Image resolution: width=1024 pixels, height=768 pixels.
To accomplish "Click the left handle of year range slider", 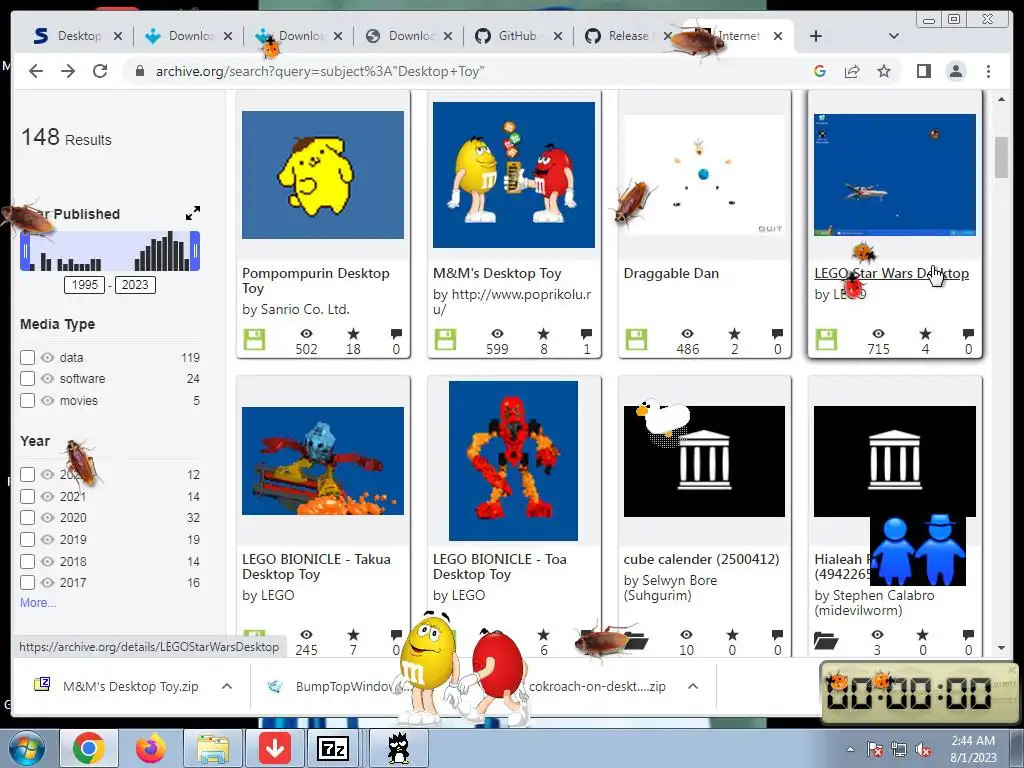I will pyautogui.click(x=25, y=251).
